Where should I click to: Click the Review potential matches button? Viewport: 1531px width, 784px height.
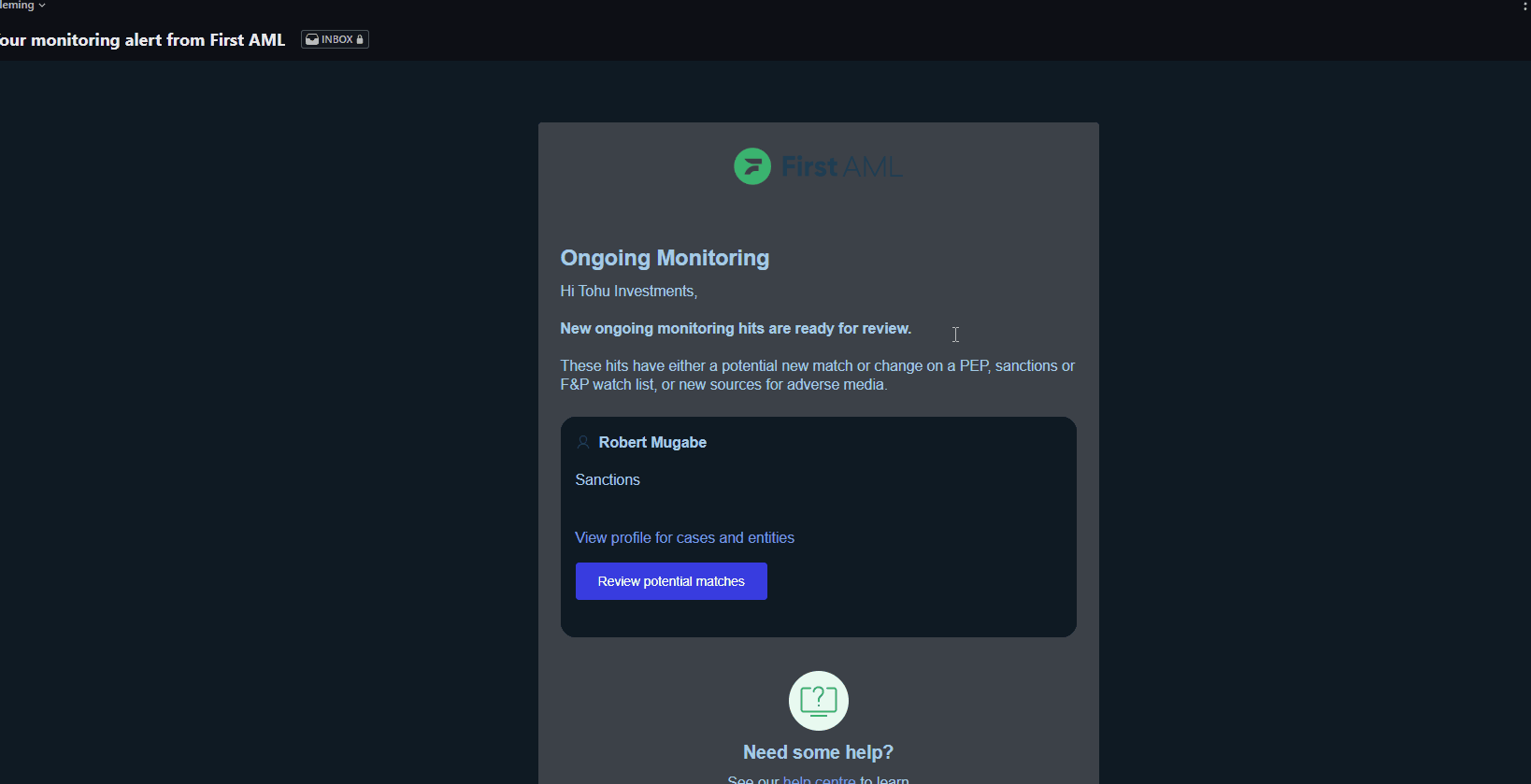pyautogui.click(x=671, y=581)
